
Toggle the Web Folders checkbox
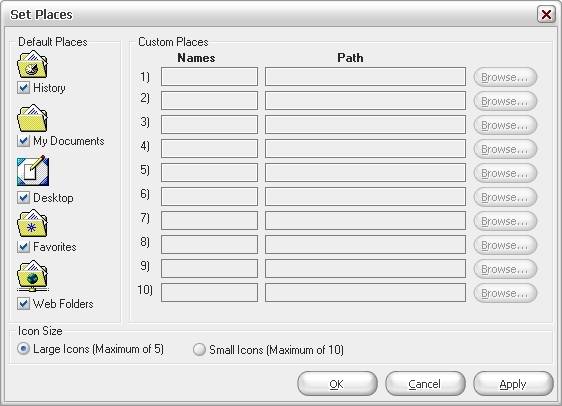click(x=23, y=304)
